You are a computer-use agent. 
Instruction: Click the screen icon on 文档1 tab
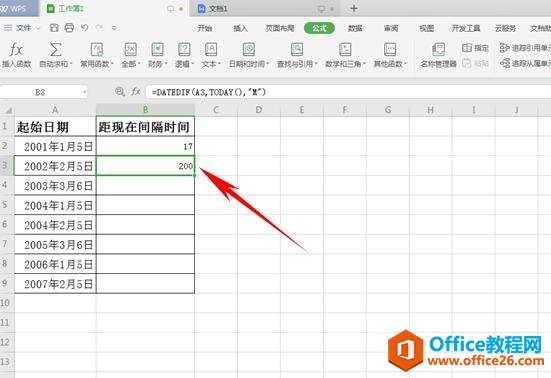321,9
